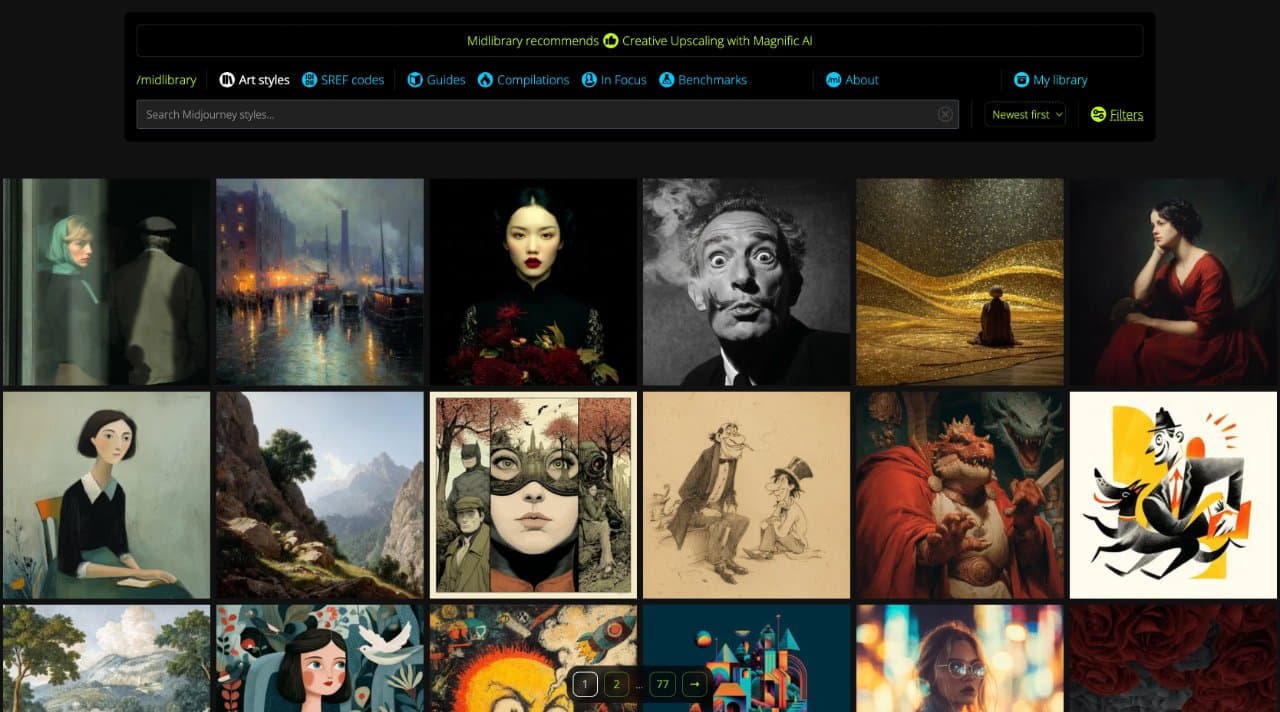1280x712 pixels.
Task: Open dark red roses thumbnail
Action: 1174,658
